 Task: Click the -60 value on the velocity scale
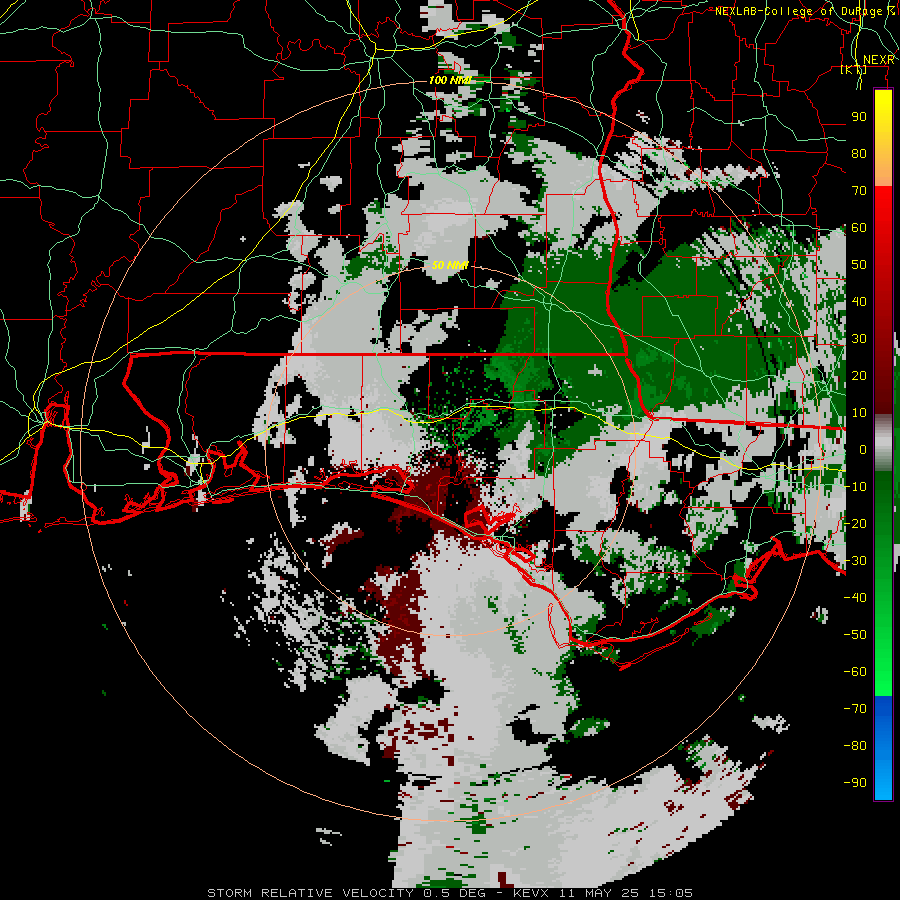click(855, 672)
